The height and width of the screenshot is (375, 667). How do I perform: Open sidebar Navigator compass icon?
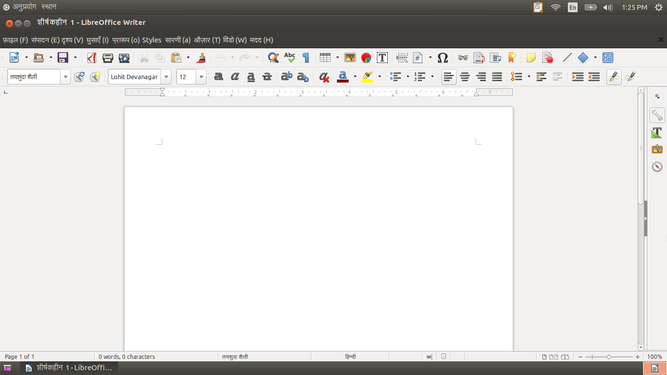657,167
